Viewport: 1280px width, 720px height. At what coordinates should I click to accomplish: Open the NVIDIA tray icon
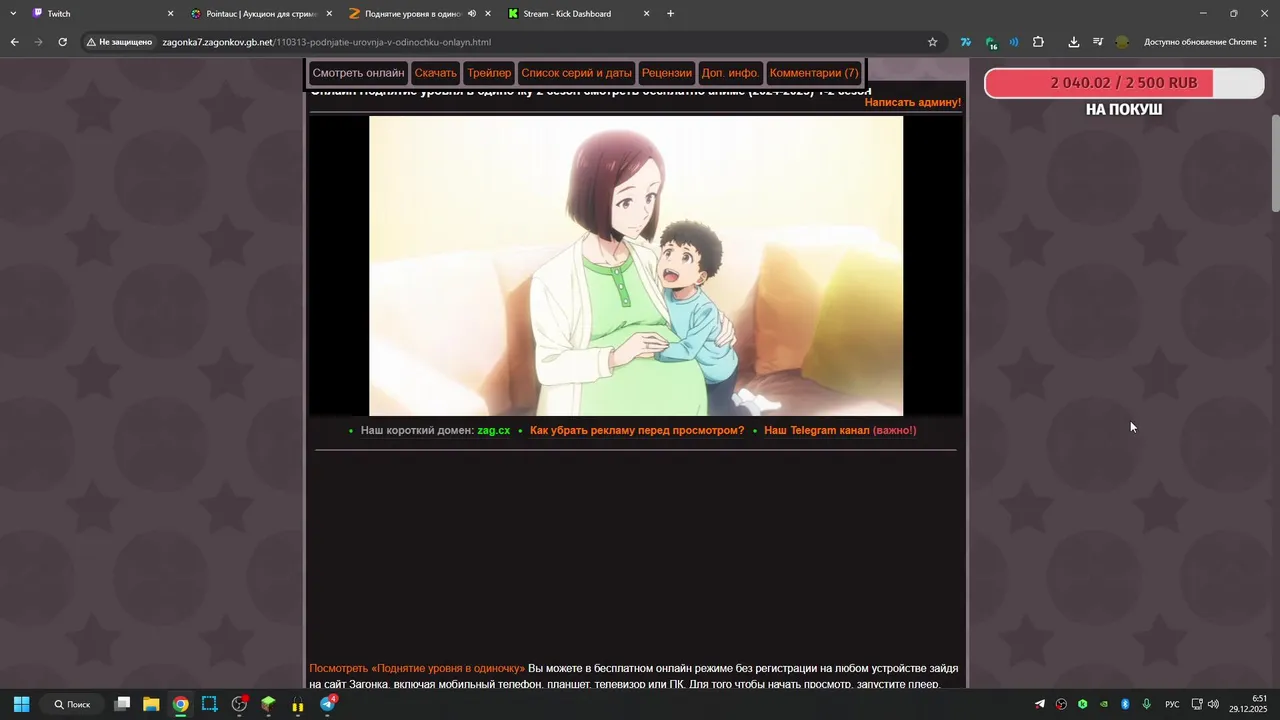[1103, 704]
